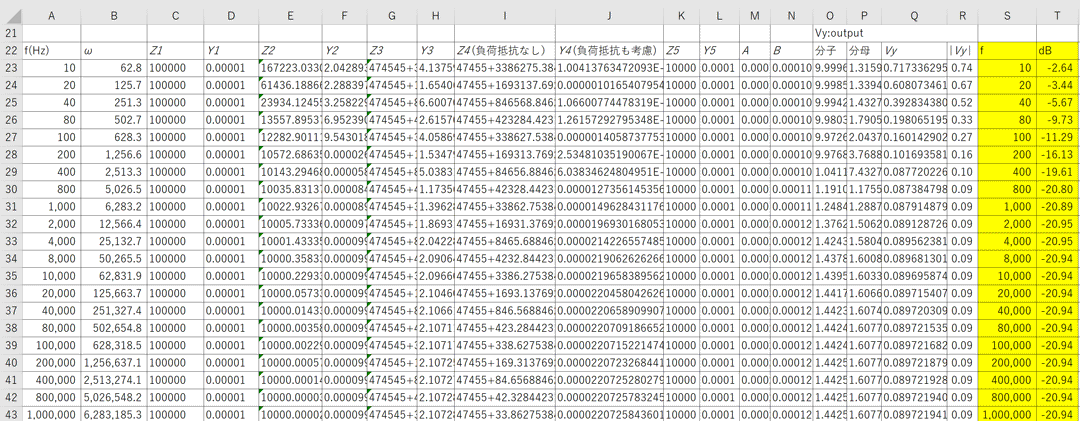1080x421 pixels.
Task: Click the 'Z1' header cell
Action: 175,51
